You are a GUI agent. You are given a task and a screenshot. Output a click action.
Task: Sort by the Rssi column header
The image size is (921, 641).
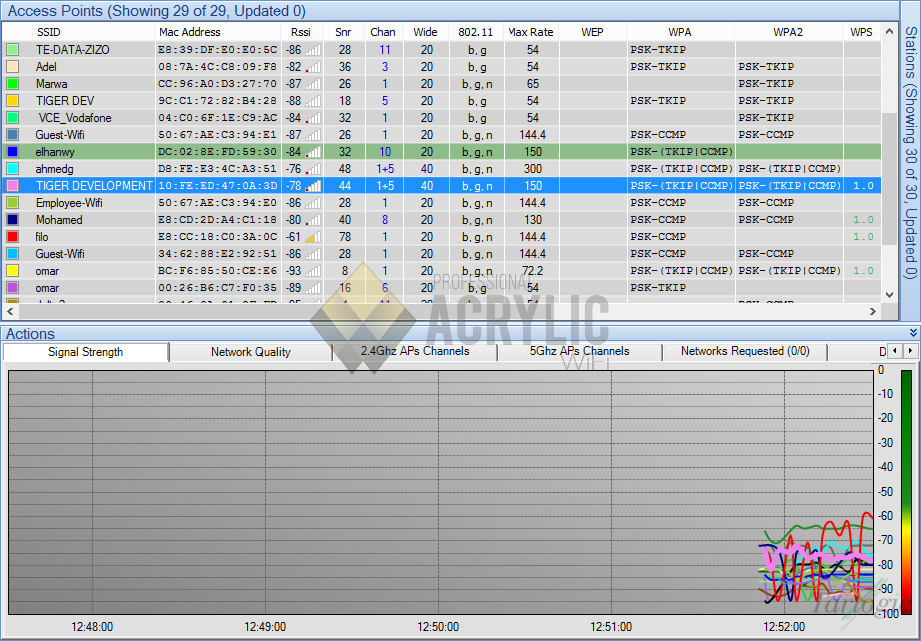coord(301,32)
